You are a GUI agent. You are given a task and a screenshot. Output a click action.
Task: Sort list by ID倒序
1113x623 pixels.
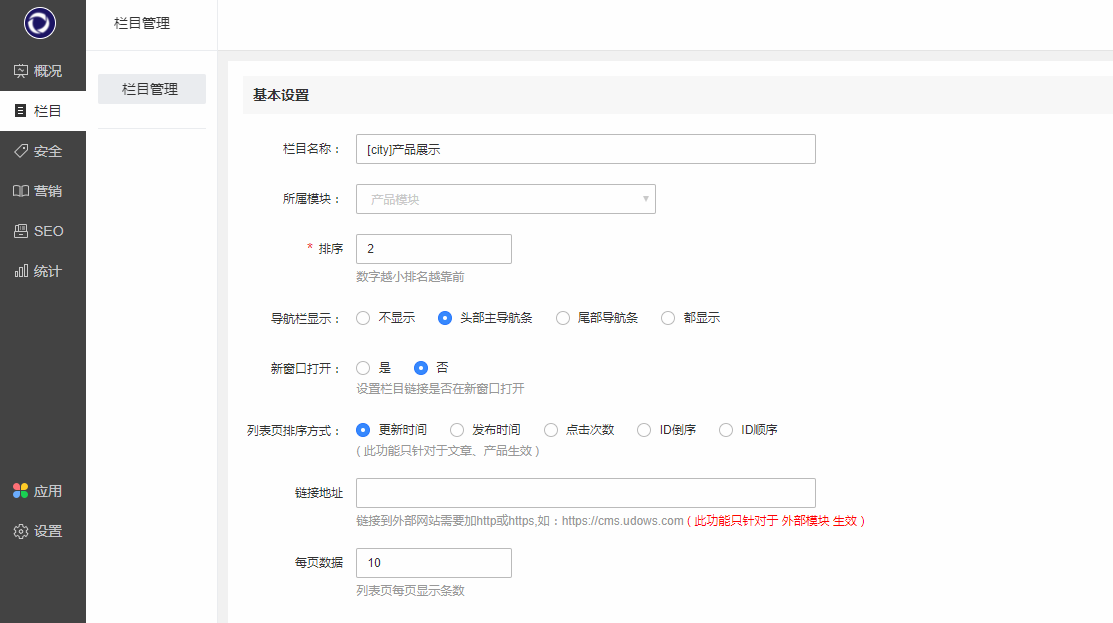tap(644, 430)
